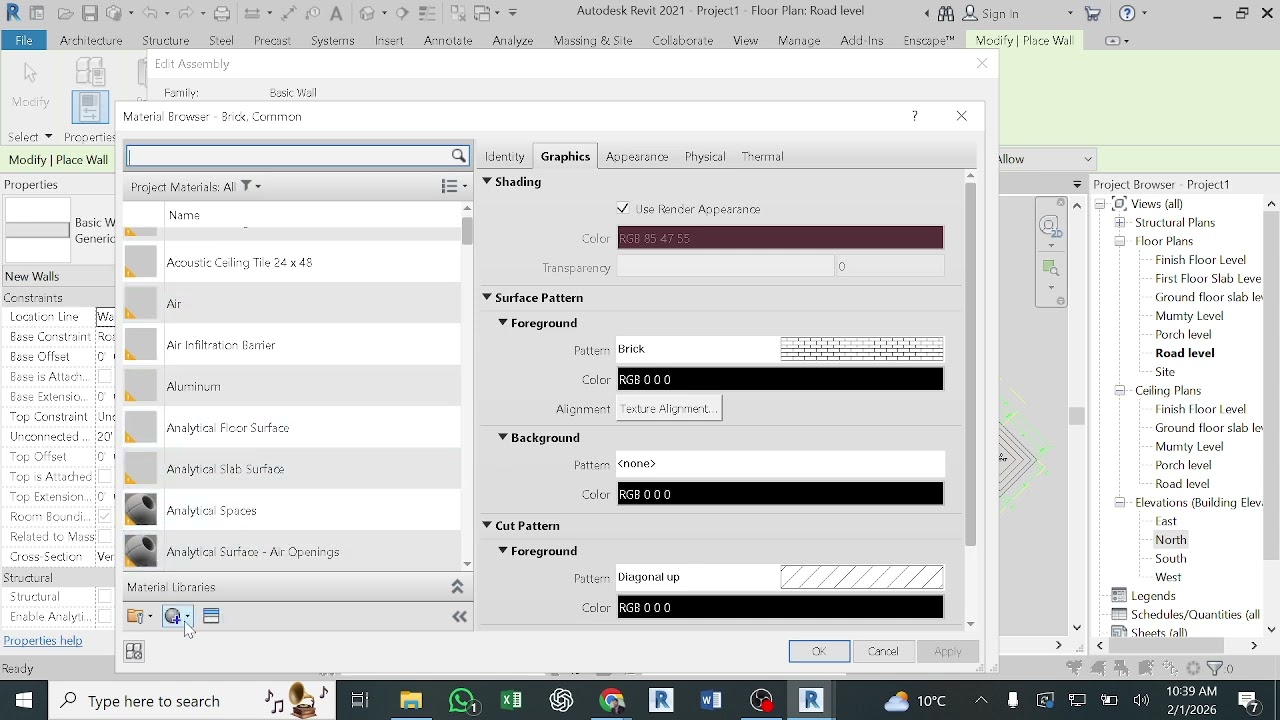
Task: Click the Surface Background color swatch
Action: (780, 495)
